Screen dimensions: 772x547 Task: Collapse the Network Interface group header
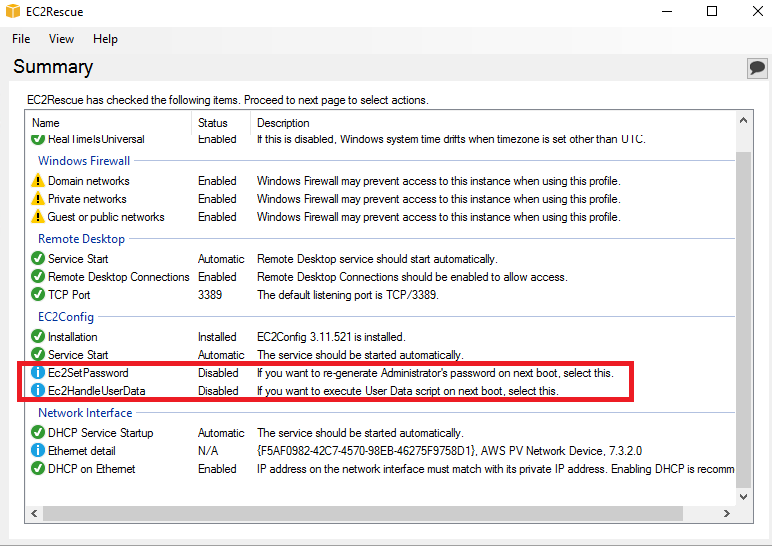tap(85, 413)
